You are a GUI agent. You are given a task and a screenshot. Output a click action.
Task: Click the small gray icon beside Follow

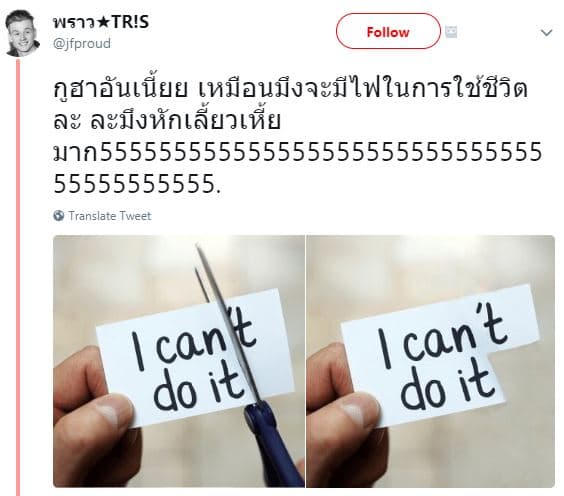[x=451, y=32]
